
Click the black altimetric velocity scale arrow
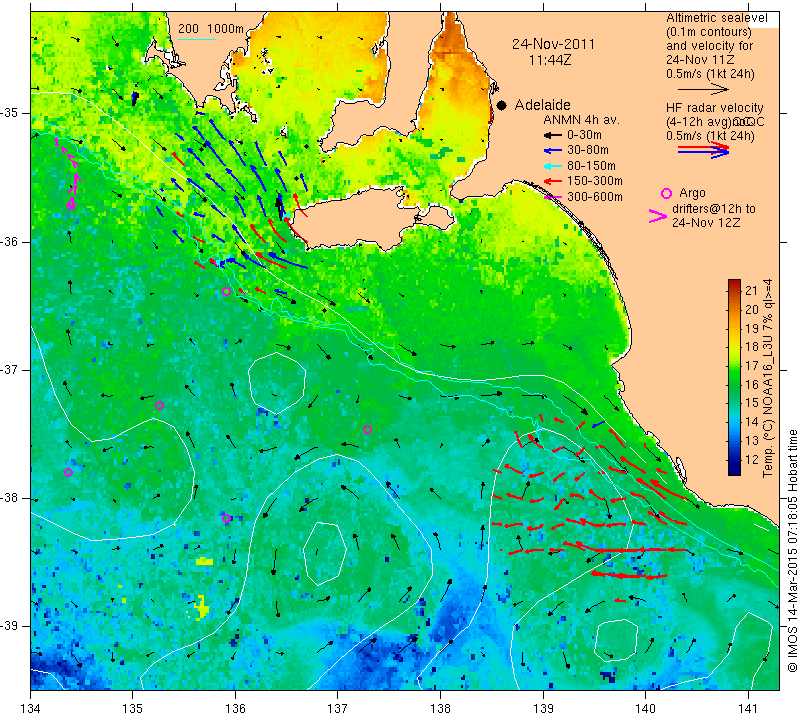pyautogui.click(x=703, y=90)
